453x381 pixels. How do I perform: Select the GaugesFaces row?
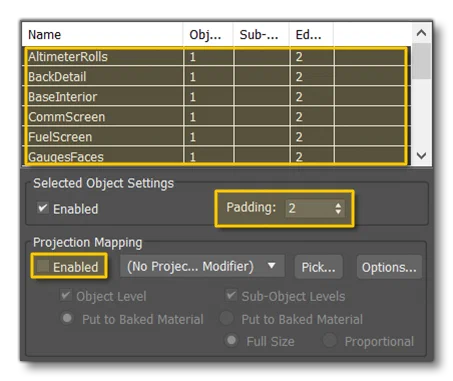217,156
